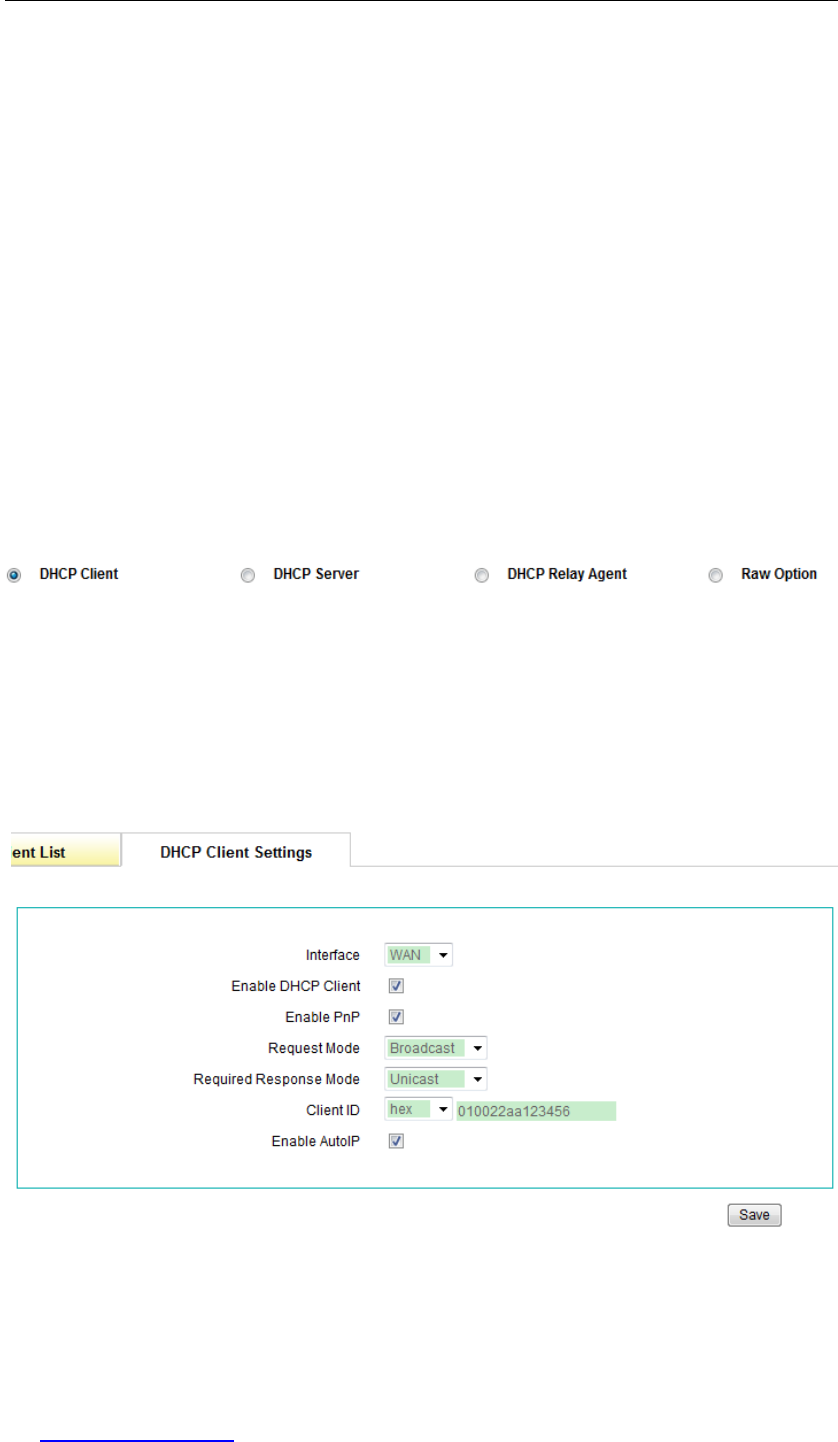
Task: Click the Required Response Mode label
Action: point(276,1080)
